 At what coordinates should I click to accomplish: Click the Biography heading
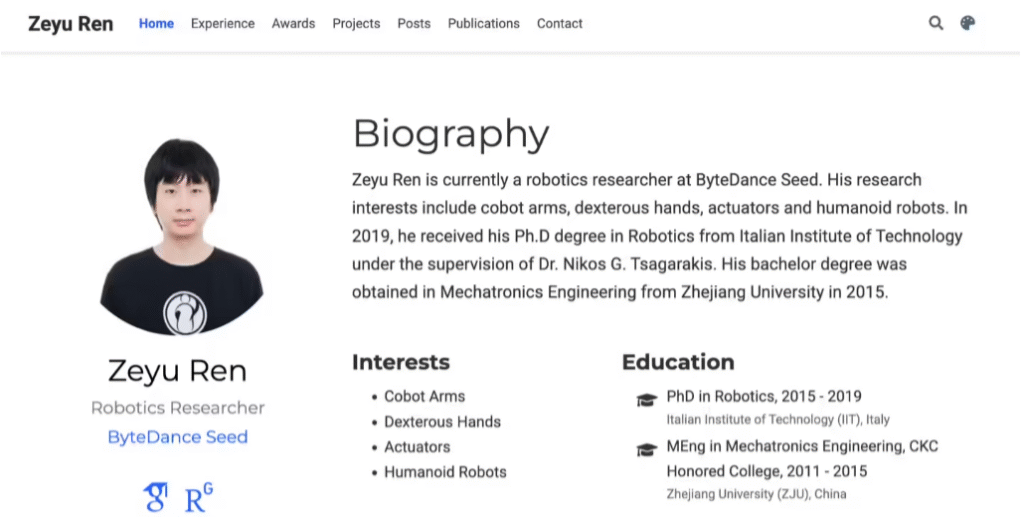pos(451,133)
